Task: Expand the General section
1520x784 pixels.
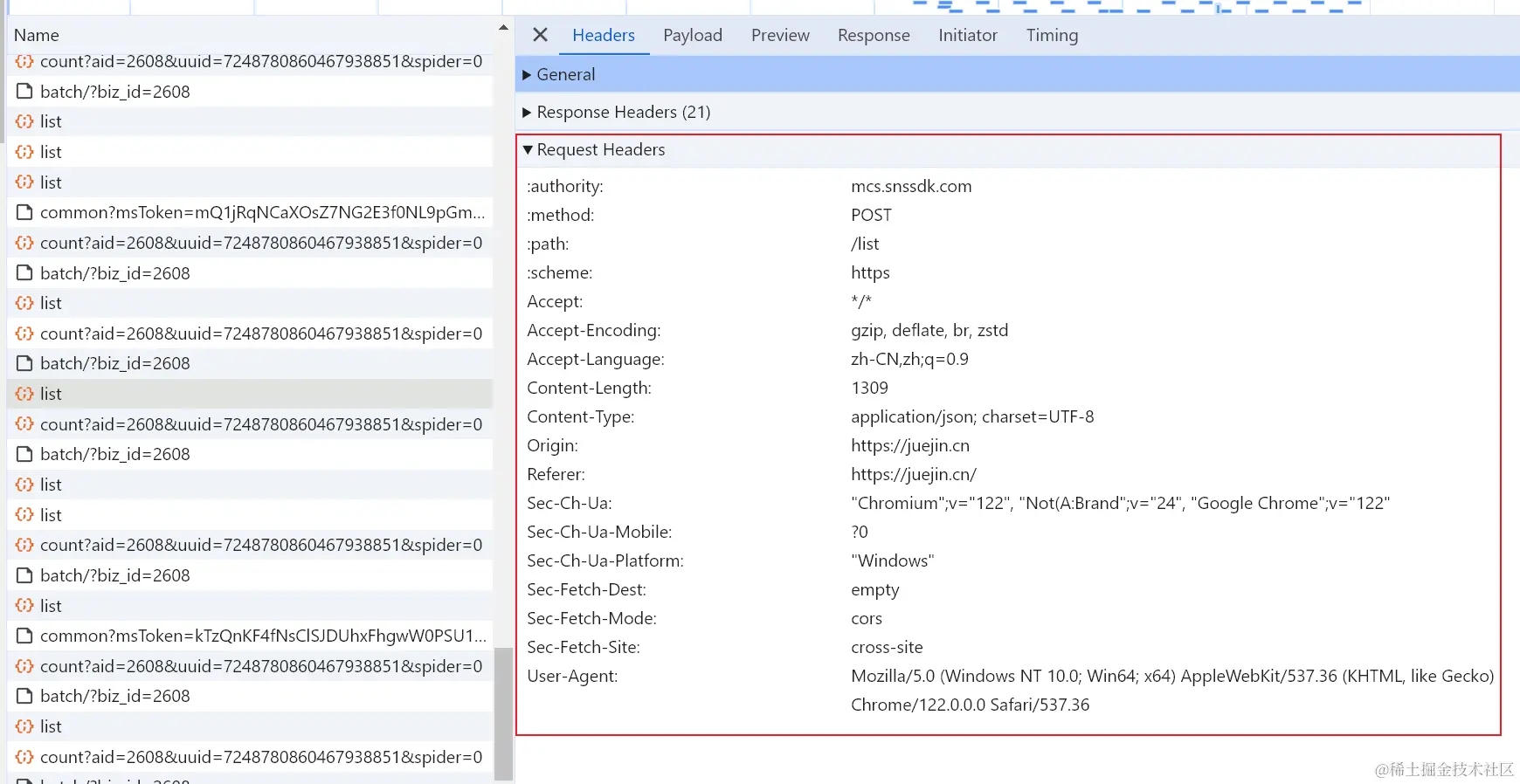Action: [1018, 74]
